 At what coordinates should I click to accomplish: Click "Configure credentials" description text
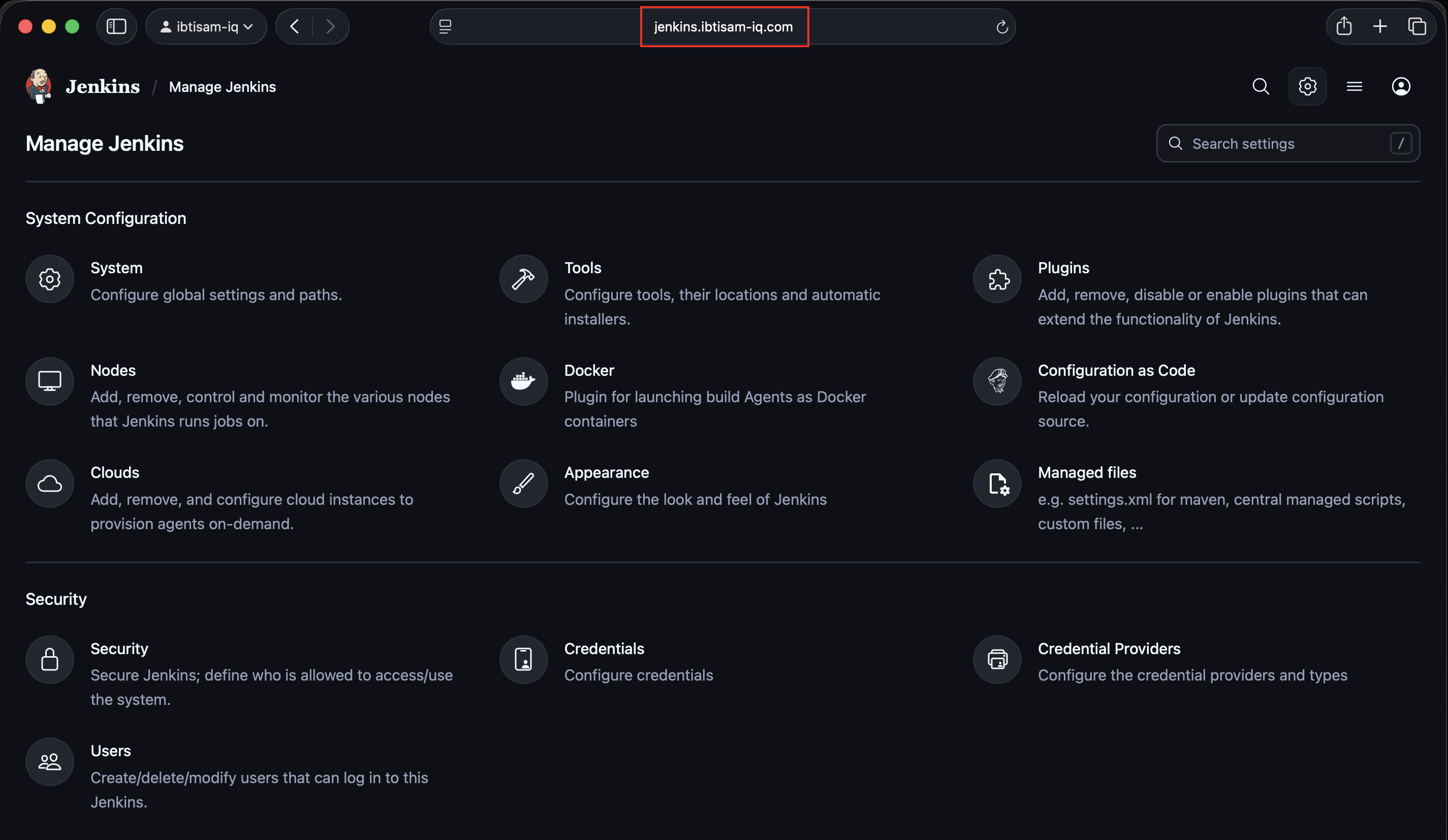click(638, 675)
